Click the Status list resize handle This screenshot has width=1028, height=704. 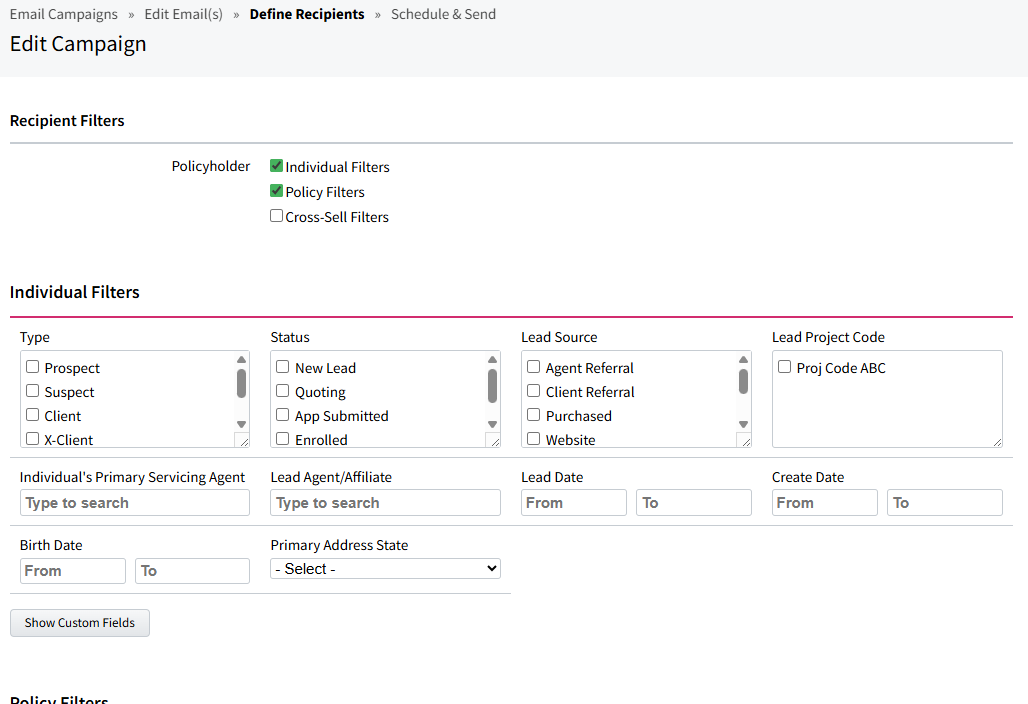(494, 440)
